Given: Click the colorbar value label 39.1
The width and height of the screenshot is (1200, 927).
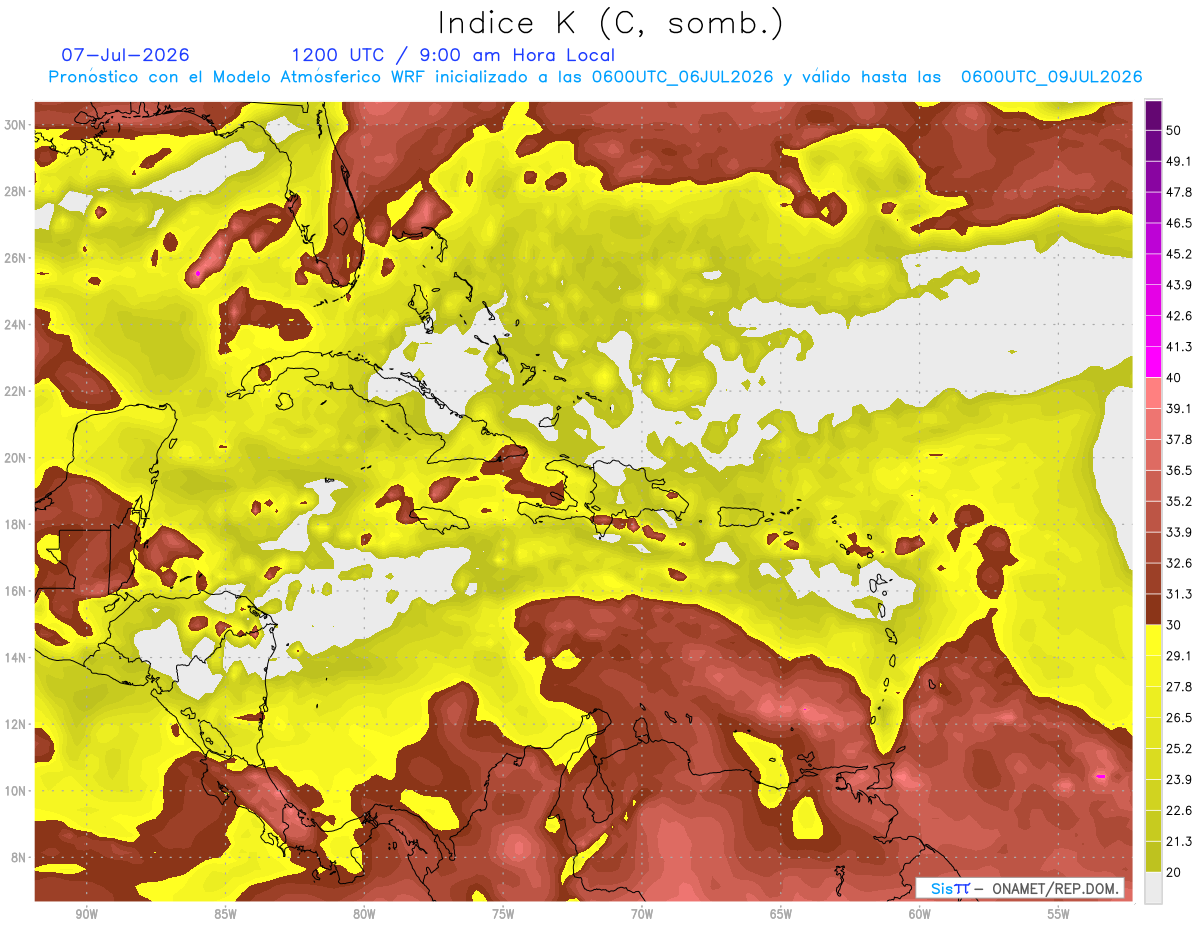Looking at the screenshot, I should [x=1179, y=408].
